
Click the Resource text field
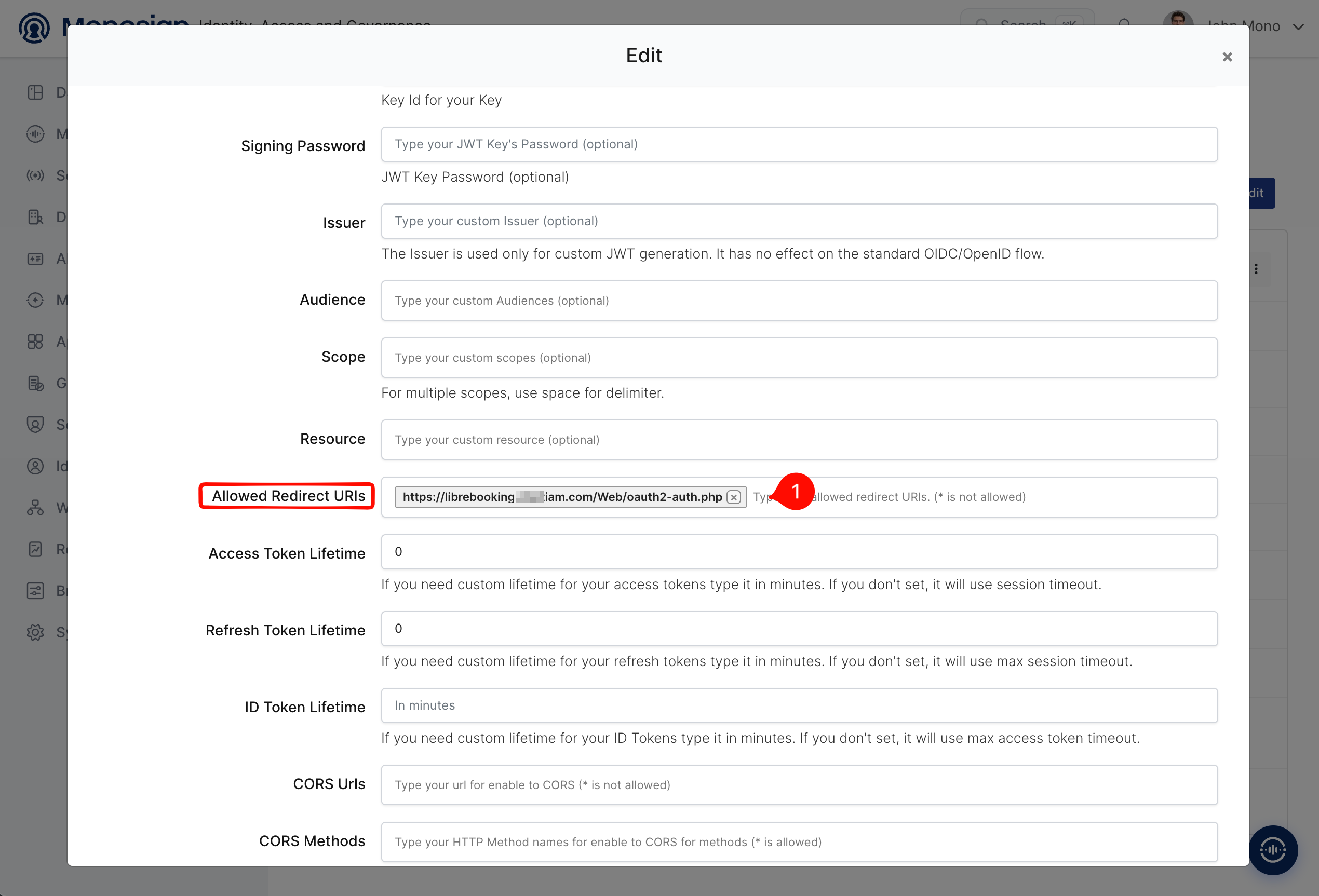click(799, 440)
